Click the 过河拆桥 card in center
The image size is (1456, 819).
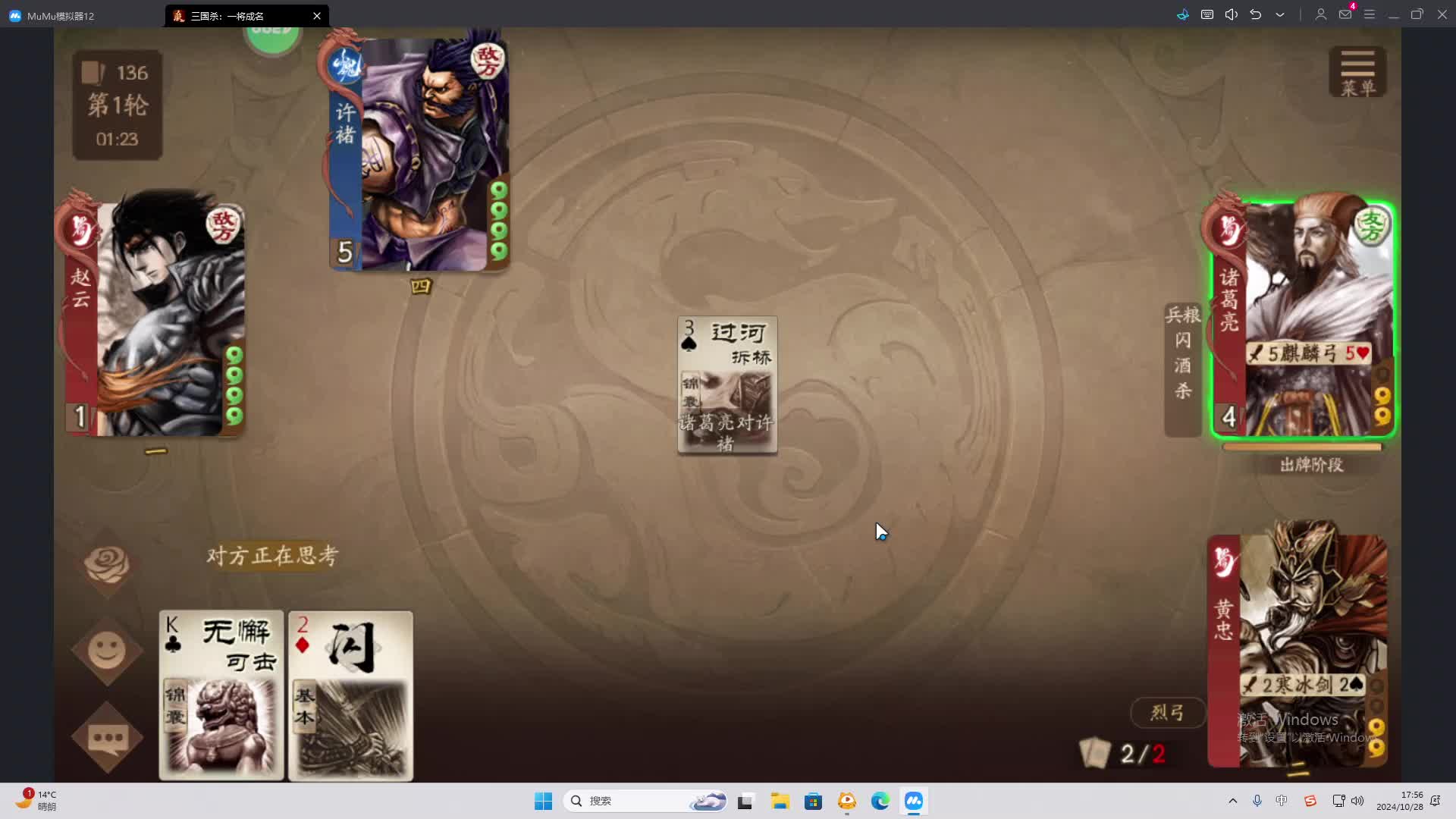pyautogui.click(x=727, y=385)
